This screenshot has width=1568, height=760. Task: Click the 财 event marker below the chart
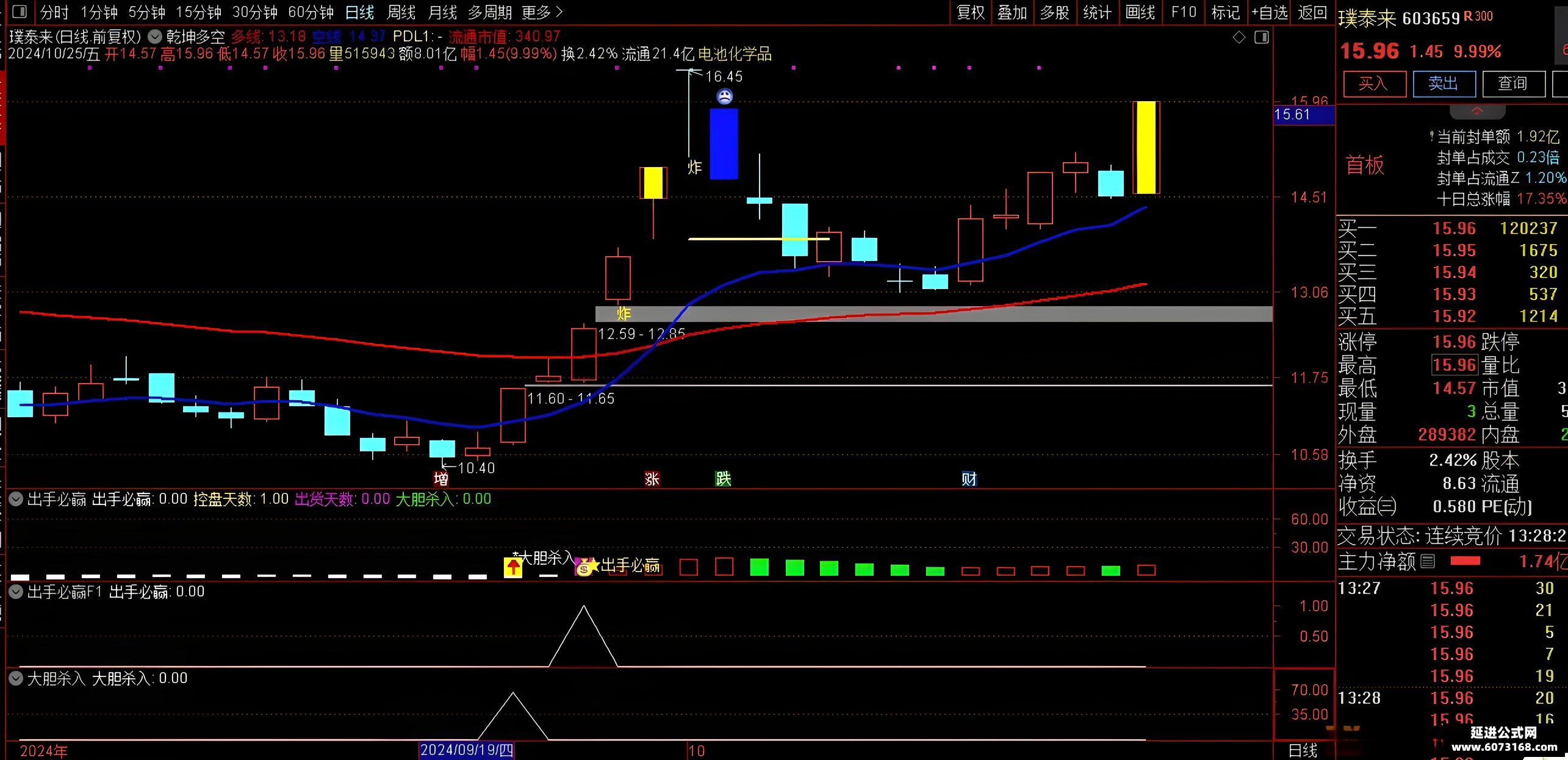[x=969, y=479]
